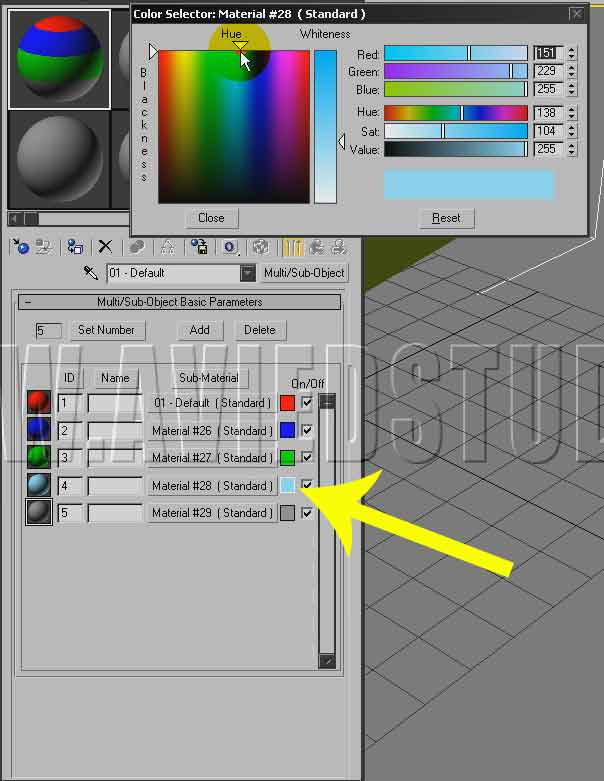The image size is (604, 781).
Task: Click Go Forward to Sibling icon
Action: coord(339,247)
